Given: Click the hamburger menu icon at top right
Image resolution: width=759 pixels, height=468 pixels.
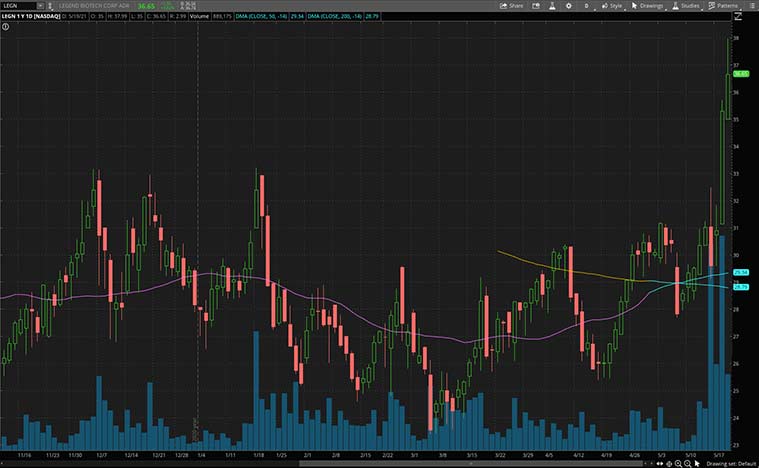Looking at the screenshot, I should [x=752, y=5].
